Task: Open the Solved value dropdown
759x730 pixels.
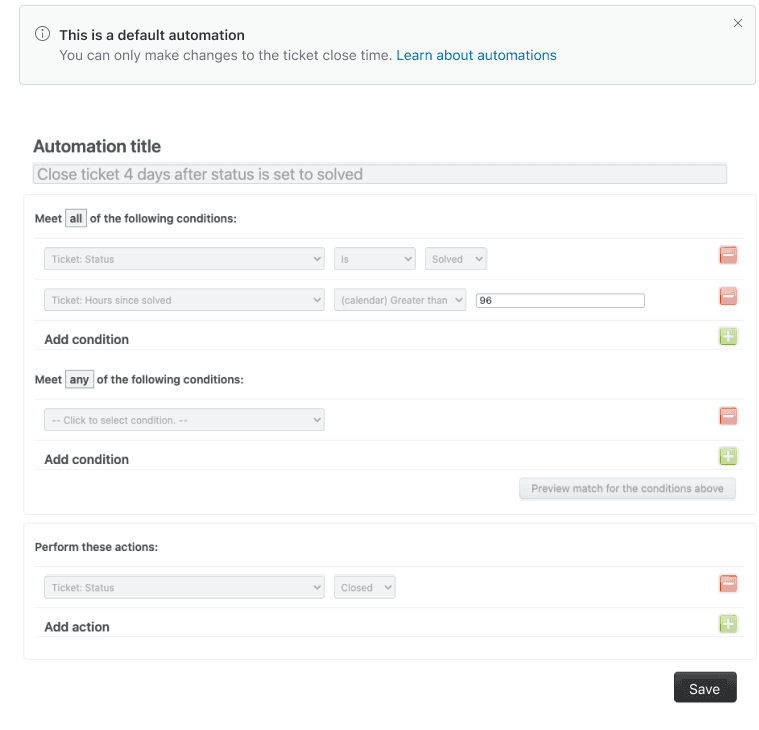Action: pyautogui.click(x=455, y=259)
